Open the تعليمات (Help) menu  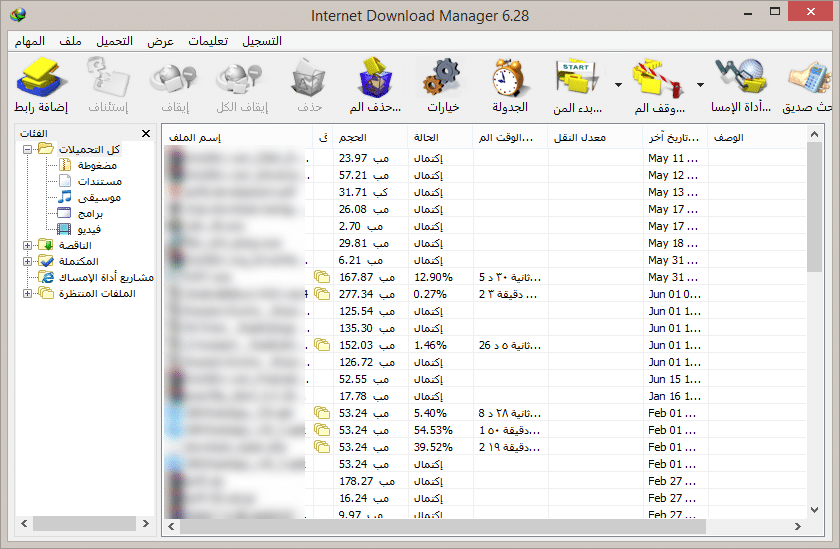coord(208,41)
